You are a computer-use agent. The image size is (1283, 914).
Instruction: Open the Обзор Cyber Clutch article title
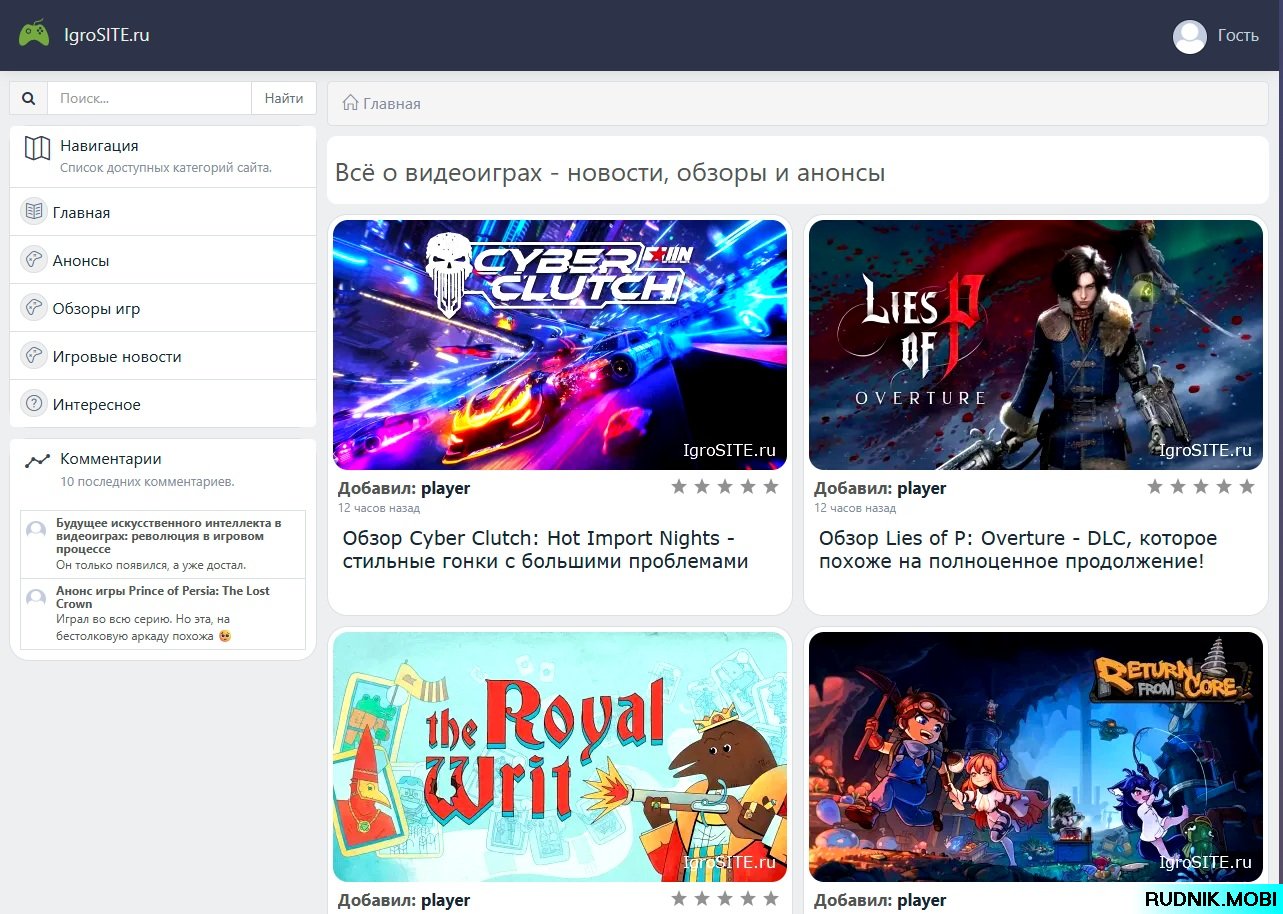546,550
